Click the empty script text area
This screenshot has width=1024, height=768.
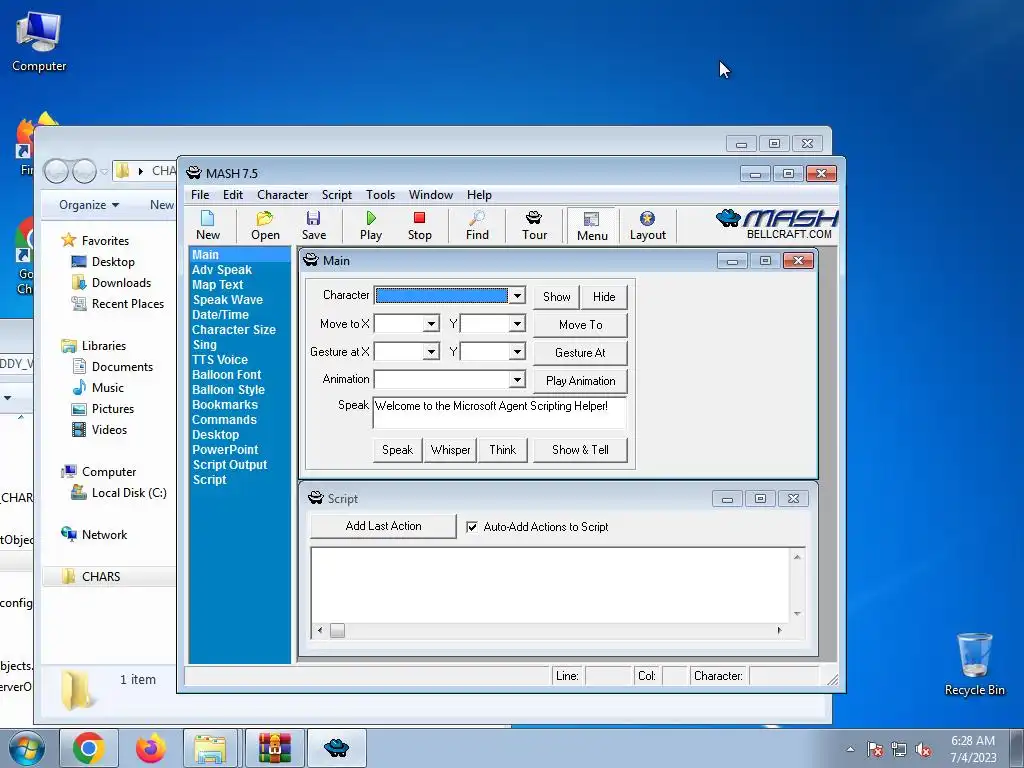[551, 585]
